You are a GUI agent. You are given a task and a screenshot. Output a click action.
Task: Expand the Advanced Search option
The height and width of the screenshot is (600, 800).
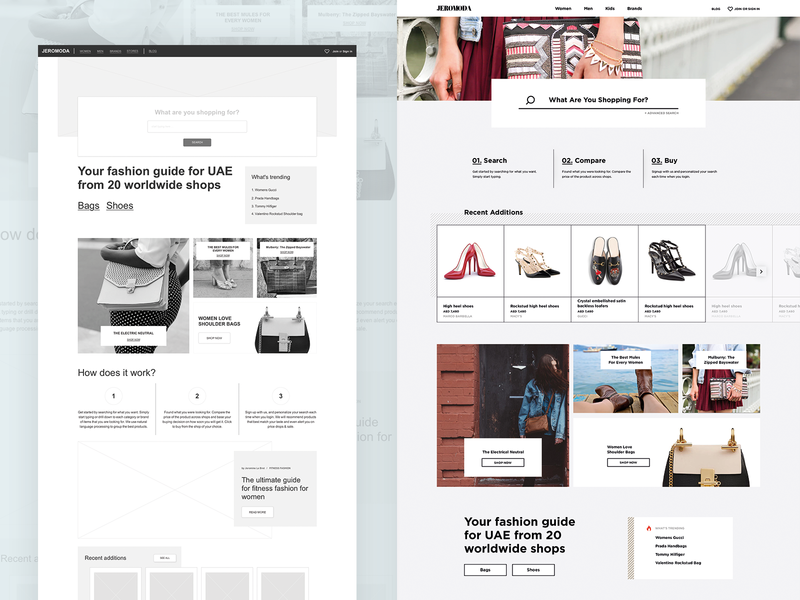point(661,114)
